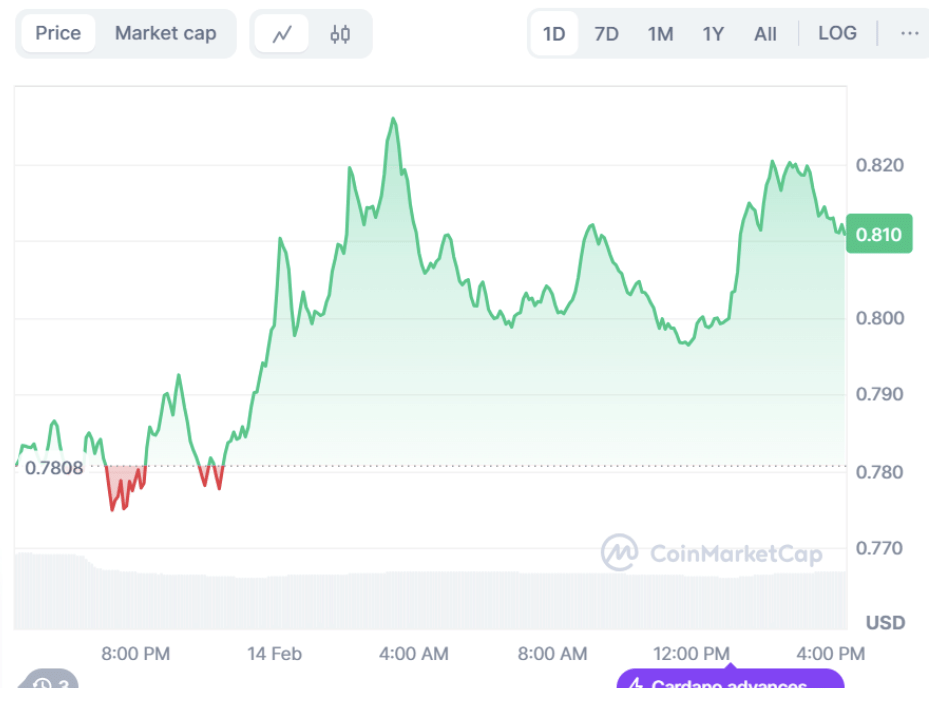Click the red dip area below 0.7808 line
Viewport: 934px width, 706px height.
[x=122, y=482]
